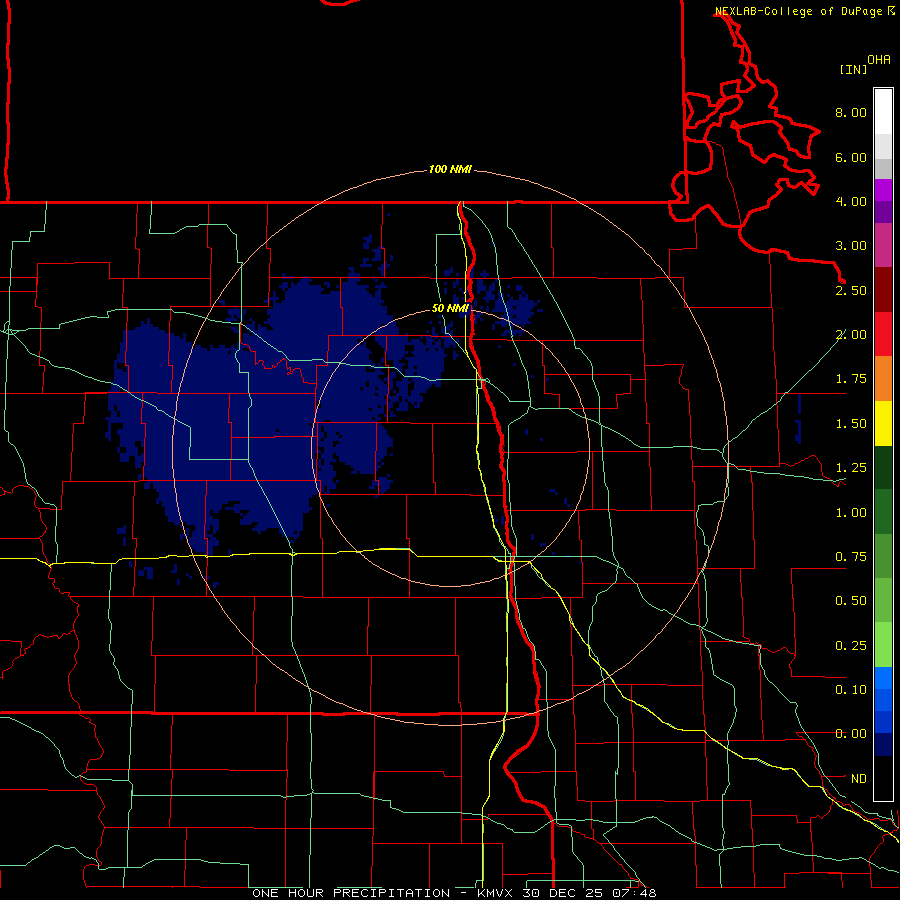Click the black ND segment of color scale
Screen dimensions: 900x900
[x=883, y=778]
